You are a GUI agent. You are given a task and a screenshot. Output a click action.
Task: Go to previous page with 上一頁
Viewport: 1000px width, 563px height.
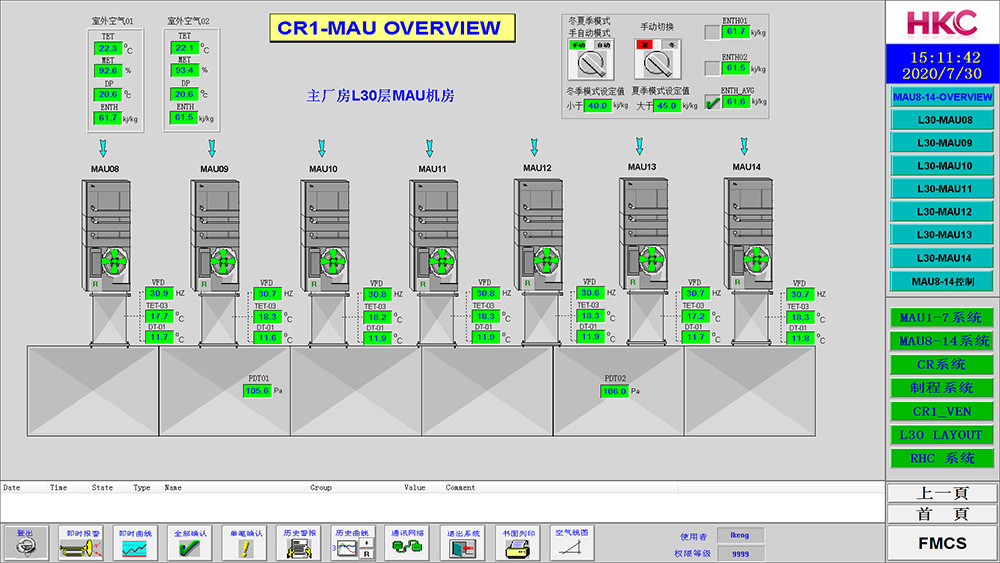943,493
